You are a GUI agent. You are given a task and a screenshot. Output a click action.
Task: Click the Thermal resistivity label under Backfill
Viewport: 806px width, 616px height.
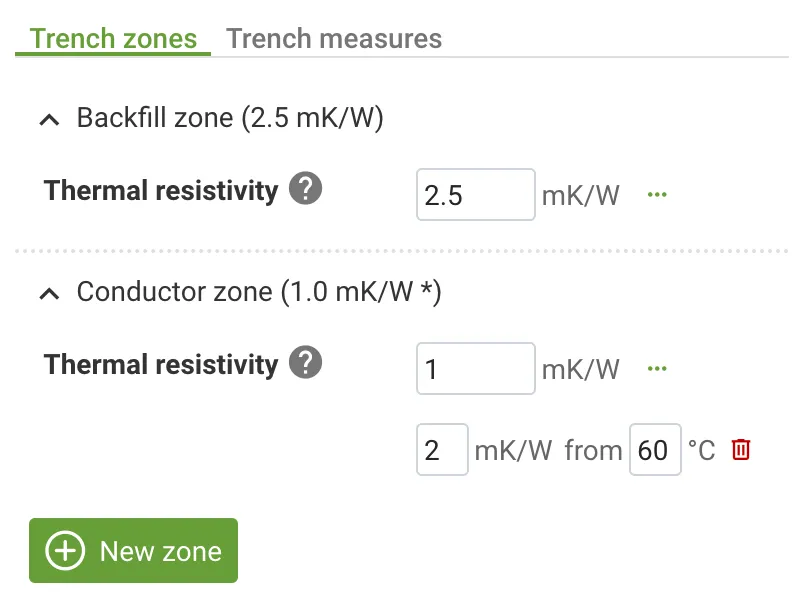(160, 190)
